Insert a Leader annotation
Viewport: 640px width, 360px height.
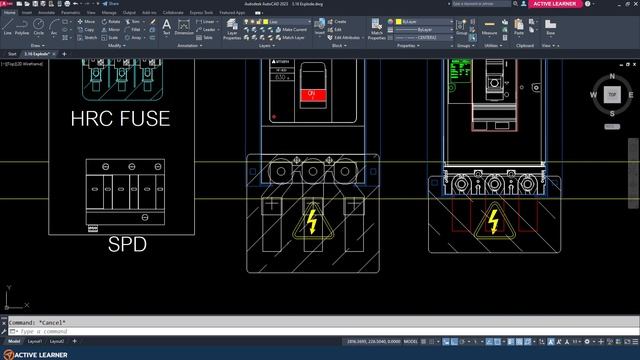click(x=206, y=30)
